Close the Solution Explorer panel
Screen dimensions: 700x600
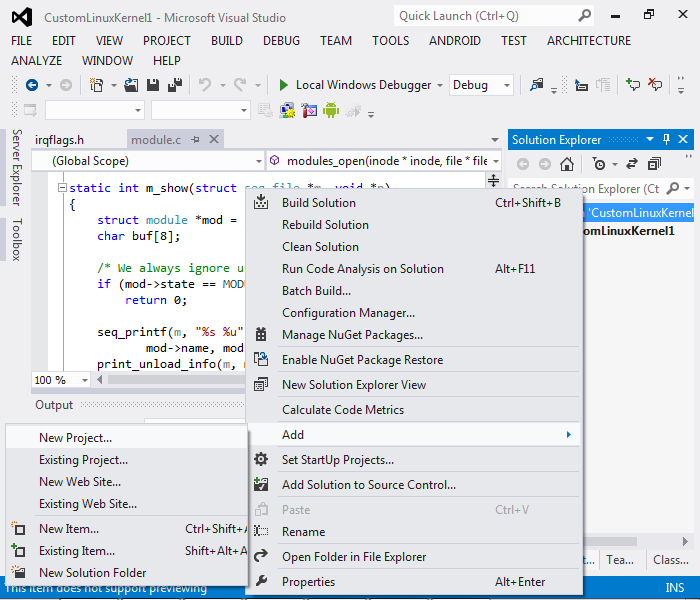[683, 139]
